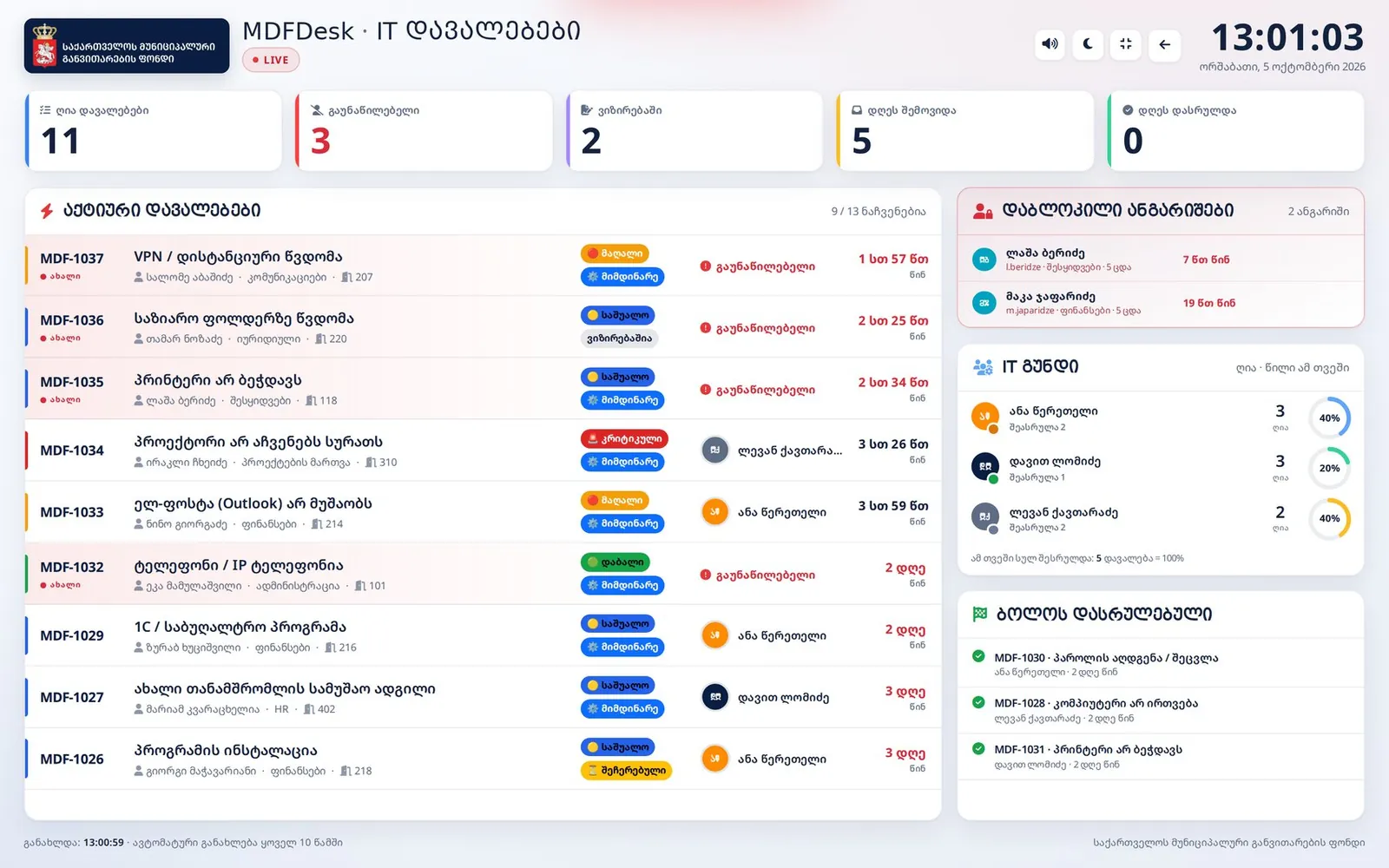This screenshot has width=1389, height=868.
Task: Click the orange assignee avatar on MDF-1033 row
Action: point(714,511)
